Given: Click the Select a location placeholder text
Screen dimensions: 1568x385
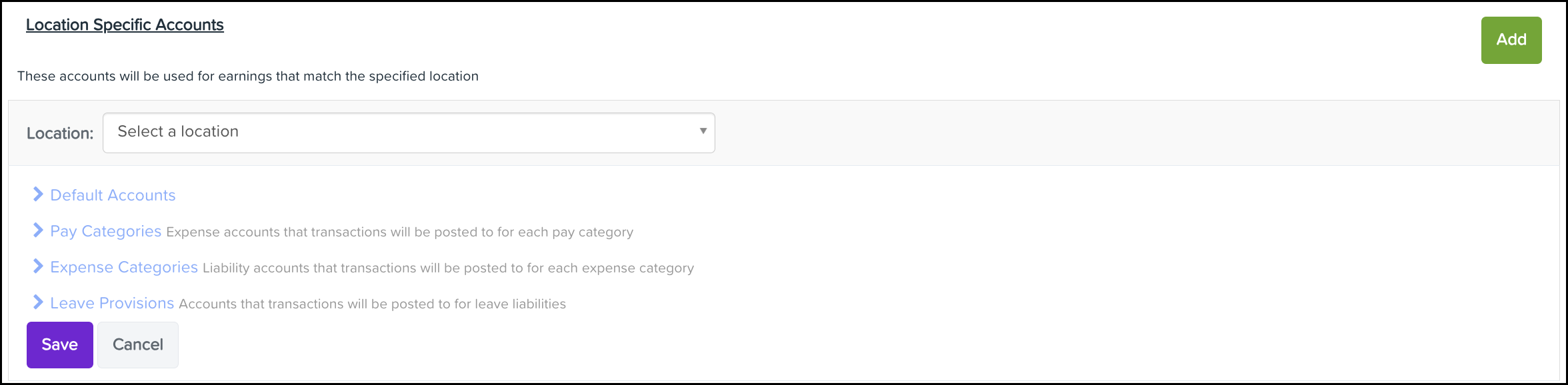Looking at the screenshot, I should click(178, 131).
